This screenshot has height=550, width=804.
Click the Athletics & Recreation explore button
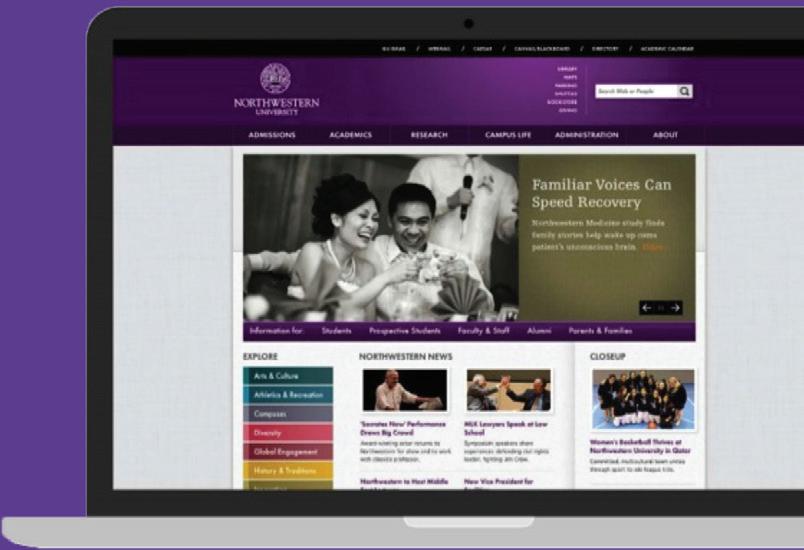(288, 395)
